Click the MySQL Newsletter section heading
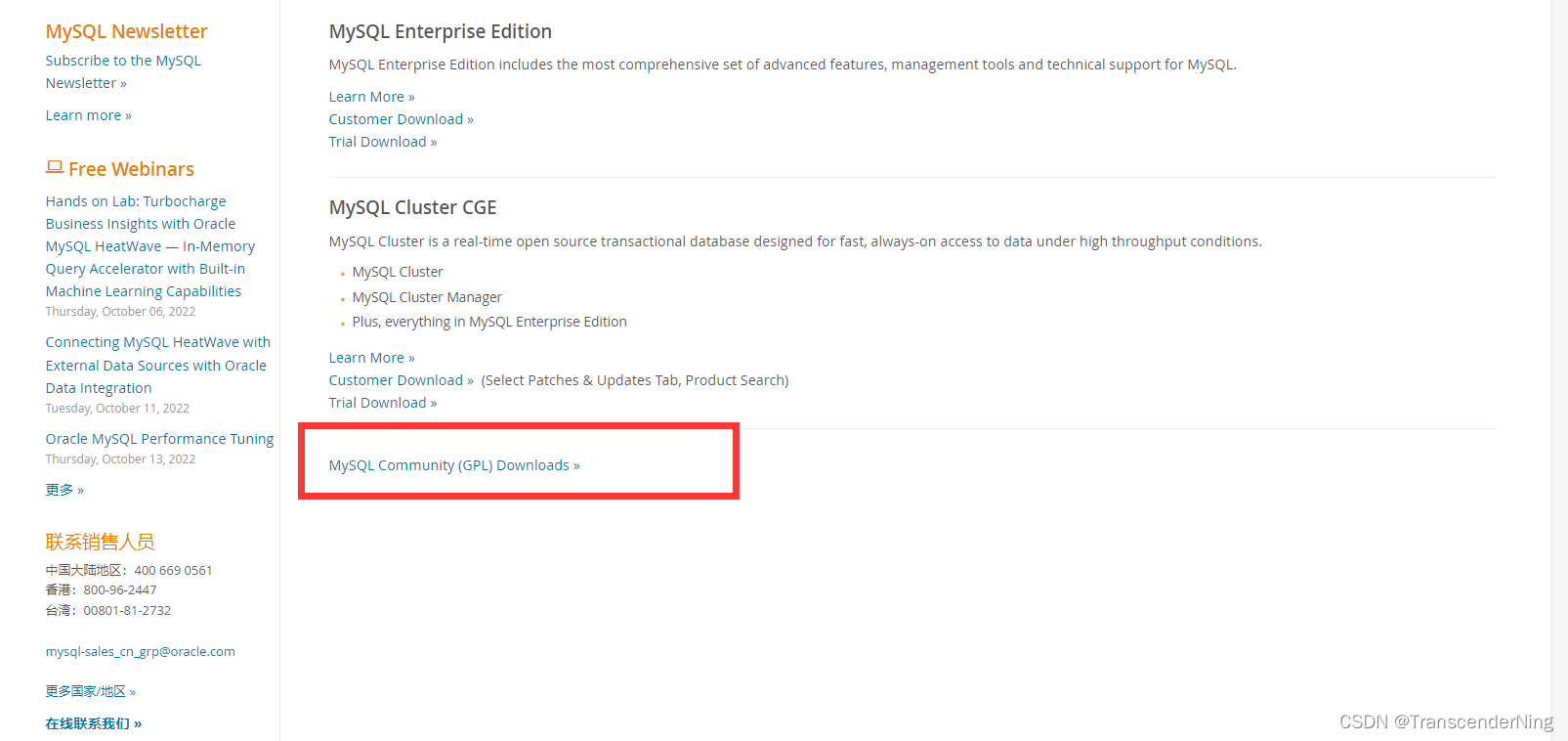Screen dimensions: 1568x741 click(x=126, y=30)
